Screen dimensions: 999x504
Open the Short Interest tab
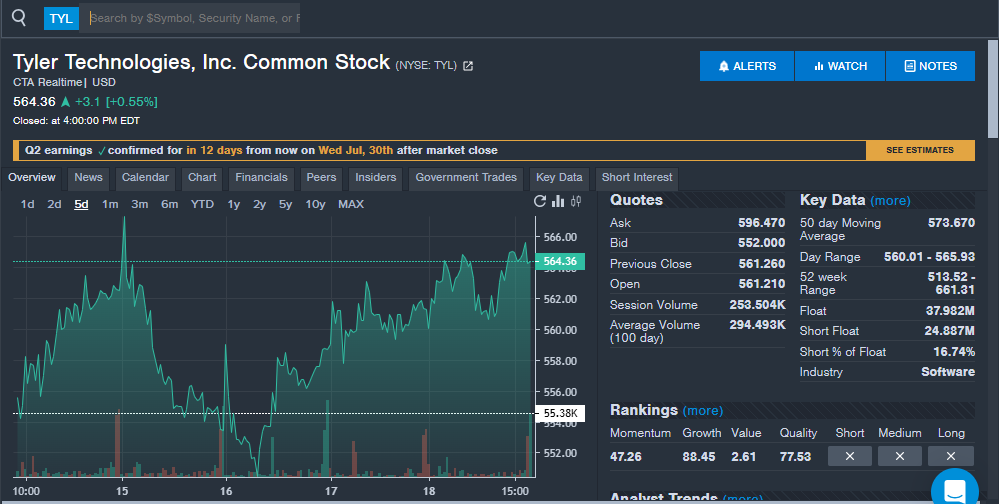pos(637,178)
